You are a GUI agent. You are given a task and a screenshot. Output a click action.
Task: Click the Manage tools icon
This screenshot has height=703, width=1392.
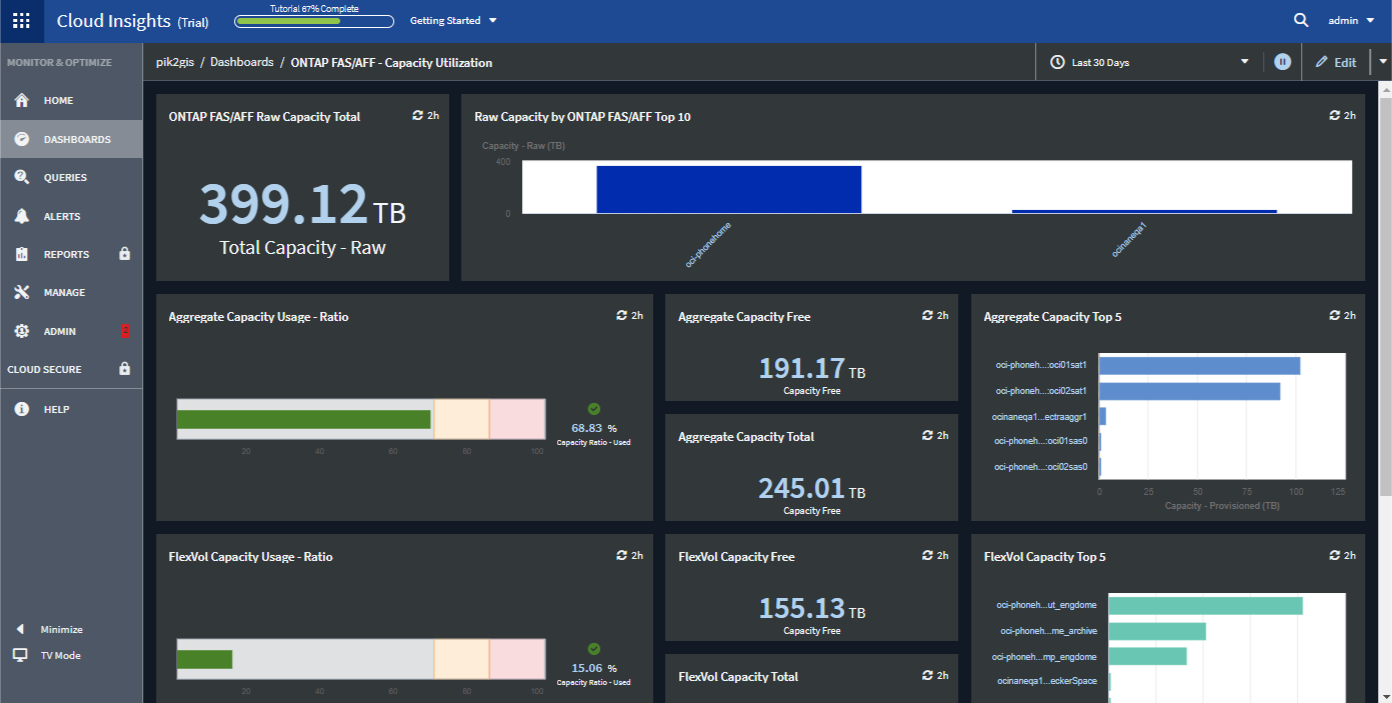[x=22, y=293]
